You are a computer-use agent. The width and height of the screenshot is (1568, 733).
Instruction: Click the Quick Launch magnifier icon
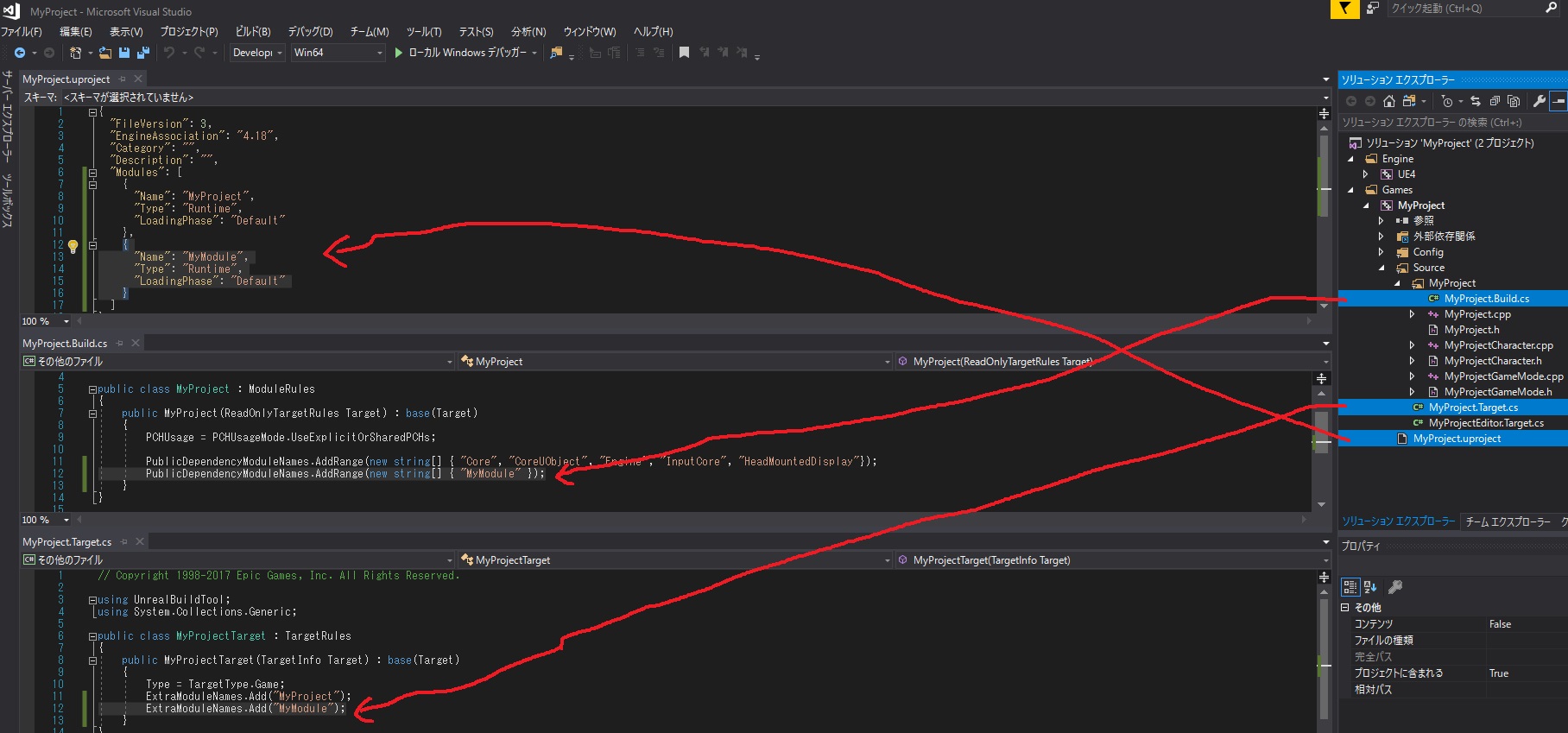point(1551,8)
